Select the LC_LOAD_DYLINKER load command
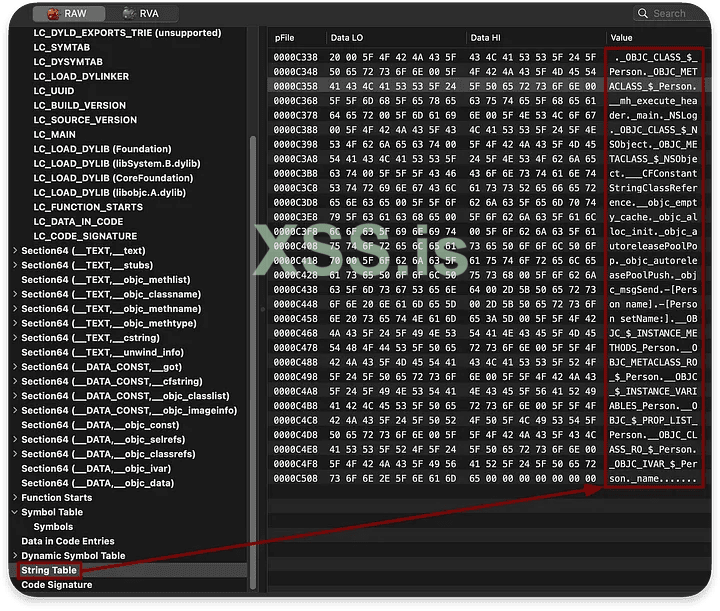Viewport: 720px width, 611px height. pyautogui.click(x=81, y=76)
